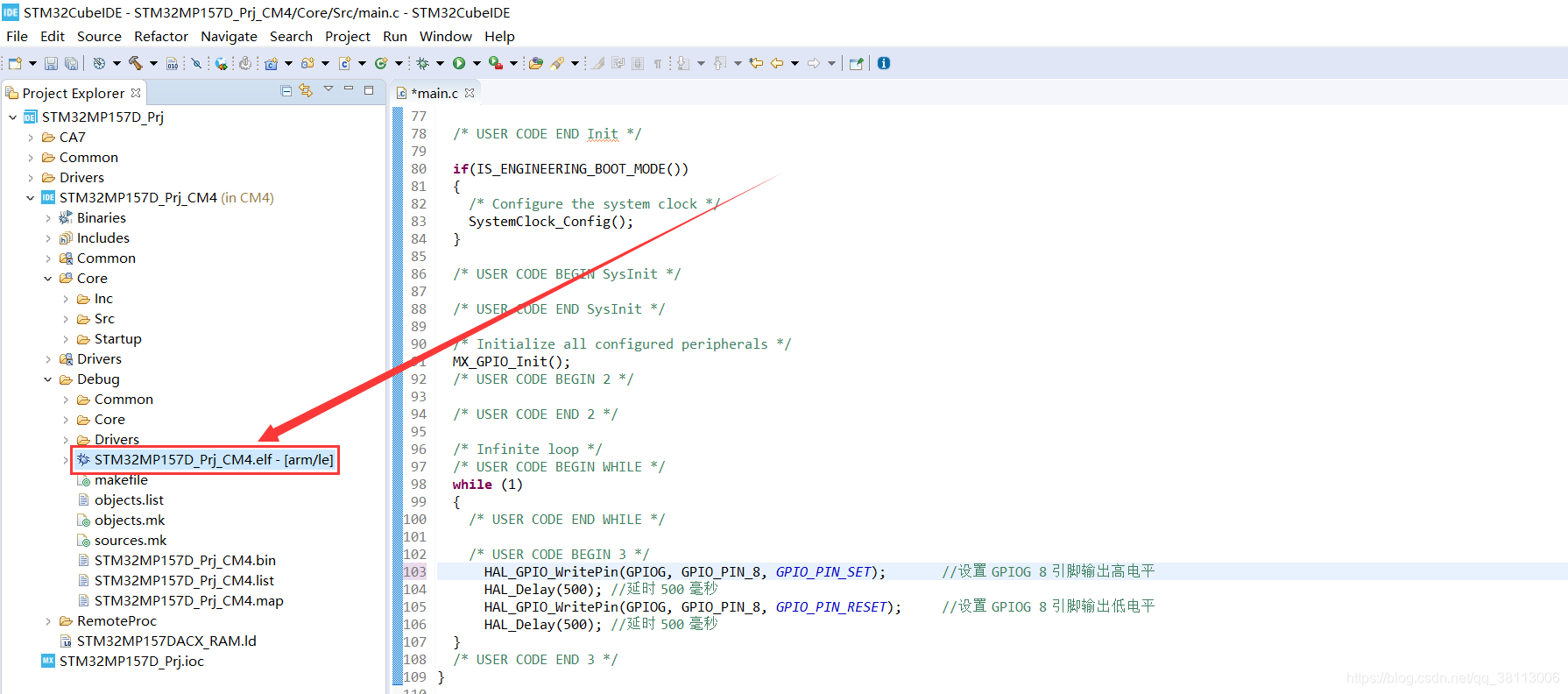Screen dimensions: 1568x694
Task: Open the Navigate menu
Action: pos(229,37)
